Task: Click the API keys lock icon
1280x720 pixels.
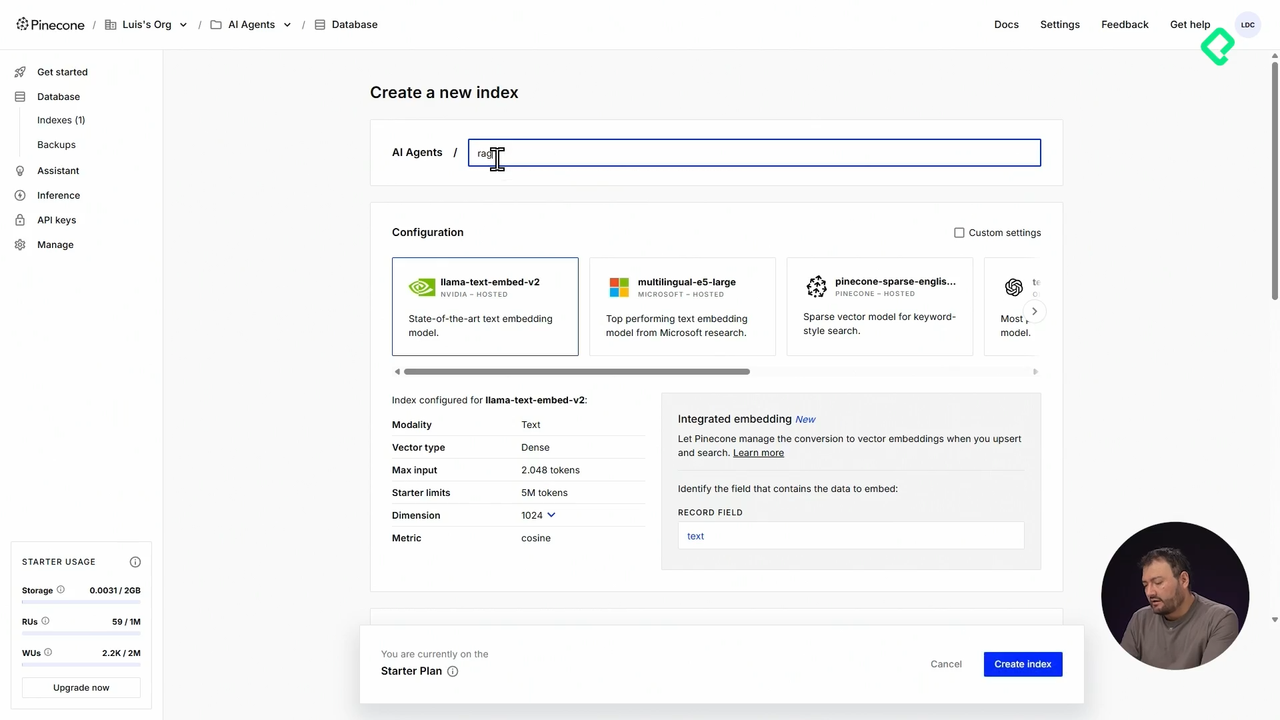Action: (20, 220)
